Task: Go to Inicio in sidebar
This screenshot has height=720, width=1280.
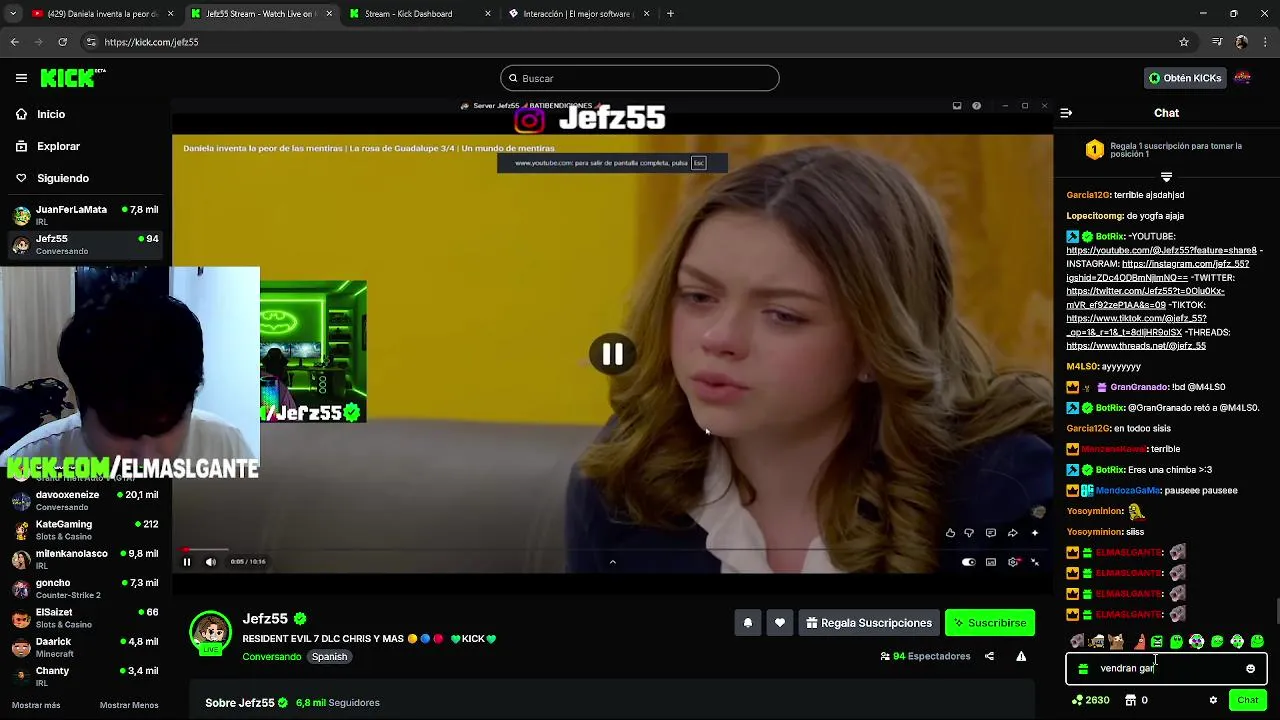Action: click(x=51, y=114)
